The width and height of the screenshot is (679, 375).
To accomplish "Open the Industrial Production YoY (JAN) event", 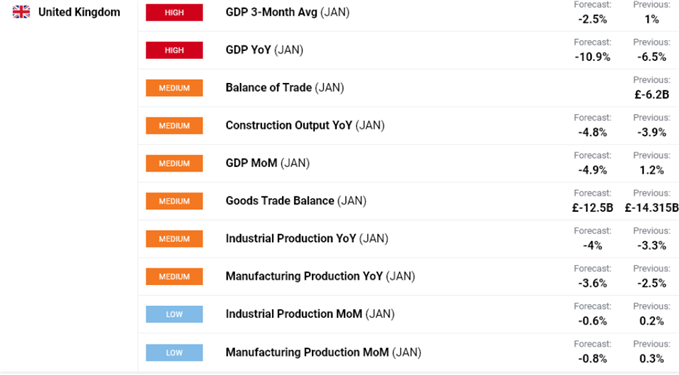I will (307, 239).
